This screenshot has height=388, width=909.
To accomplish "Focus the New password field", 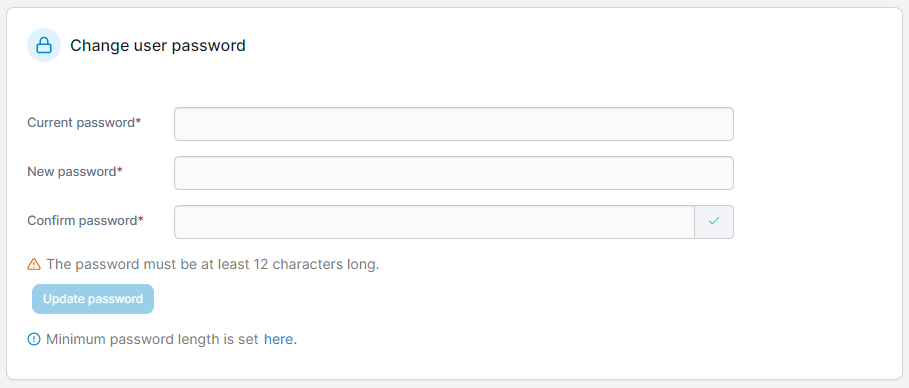I will tap(454, 173).
